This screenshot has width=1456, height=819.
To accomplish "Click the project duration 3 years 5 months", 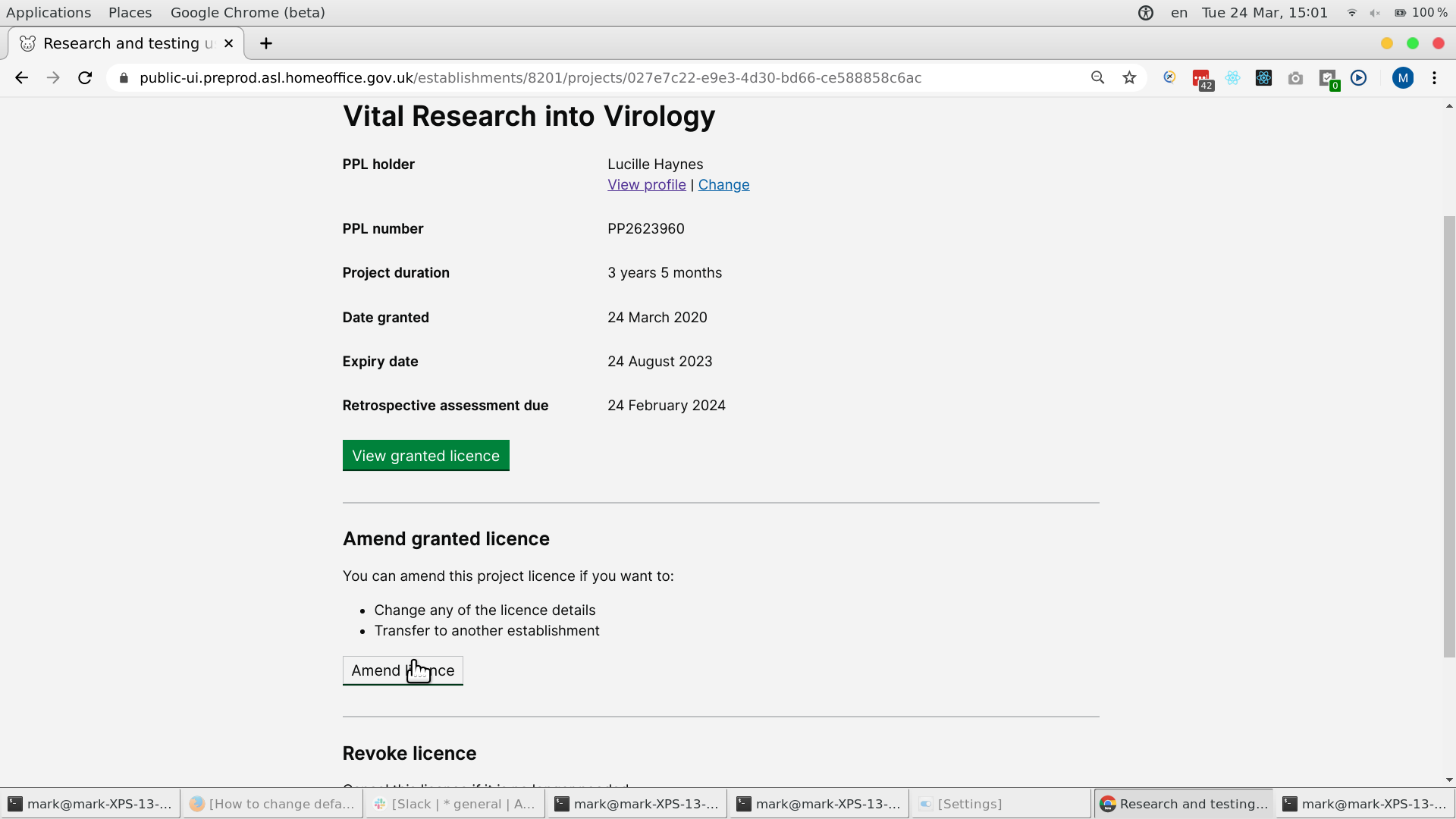I will point(664,273).
